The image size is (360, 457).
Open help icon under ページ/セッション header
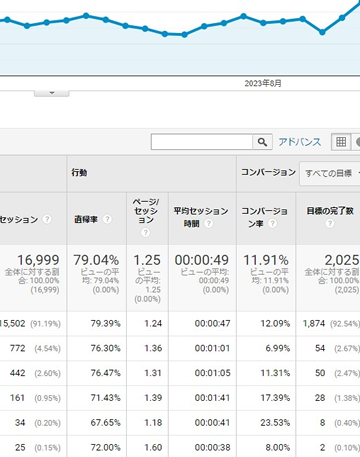(x=145, y=233)
